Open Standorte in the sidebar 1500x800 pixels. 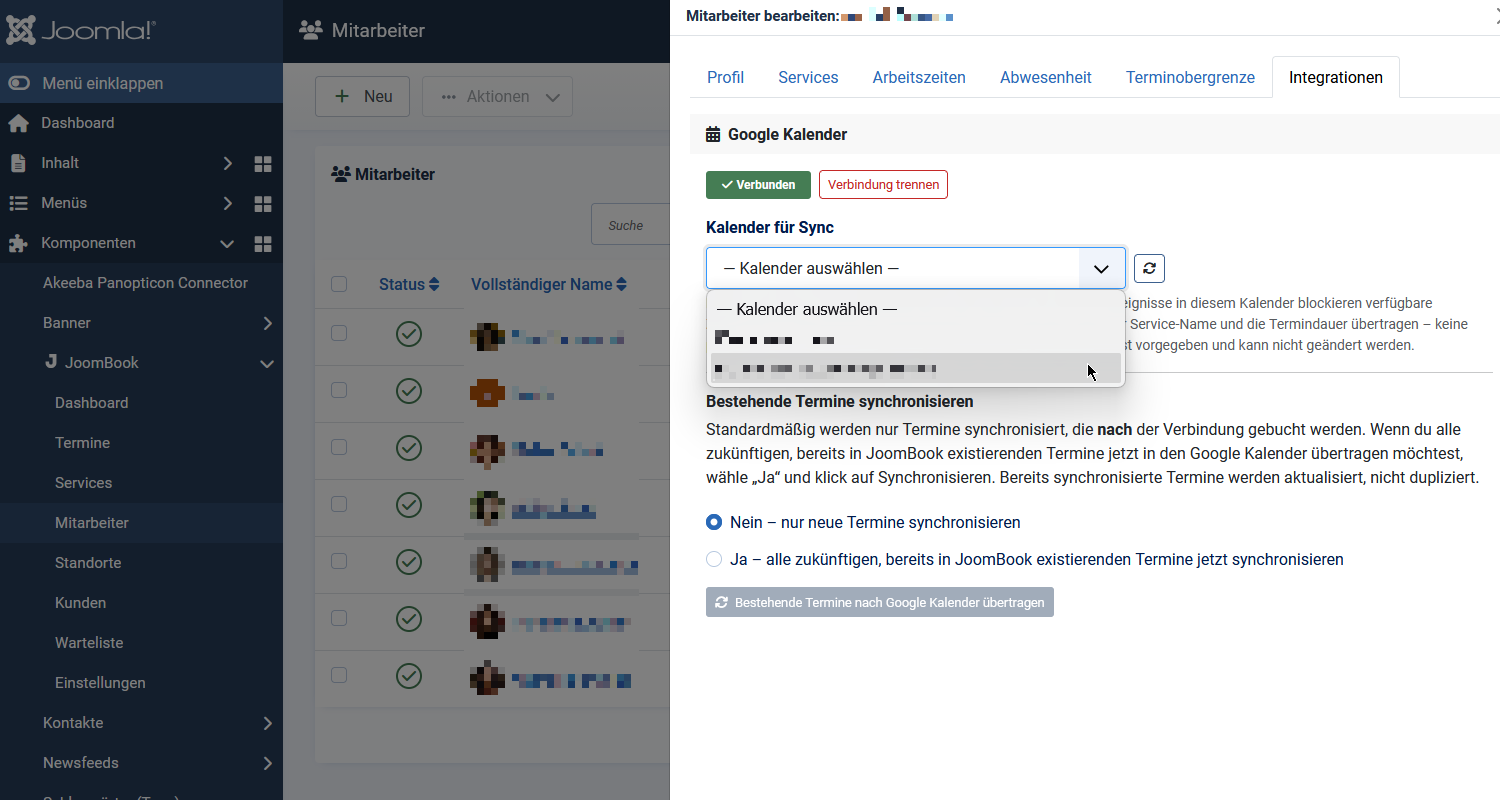(88, 563)
